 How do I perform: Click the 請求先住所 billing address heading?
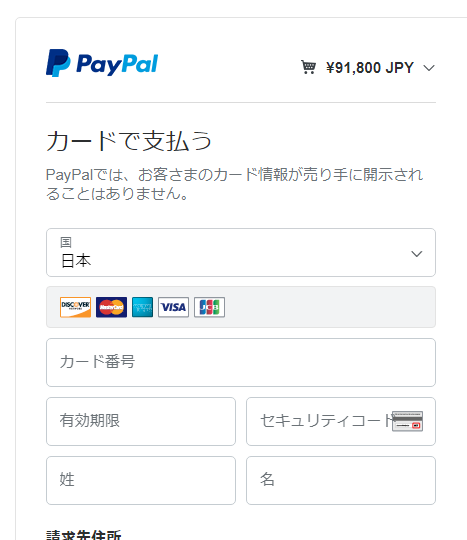click(84, 535)
